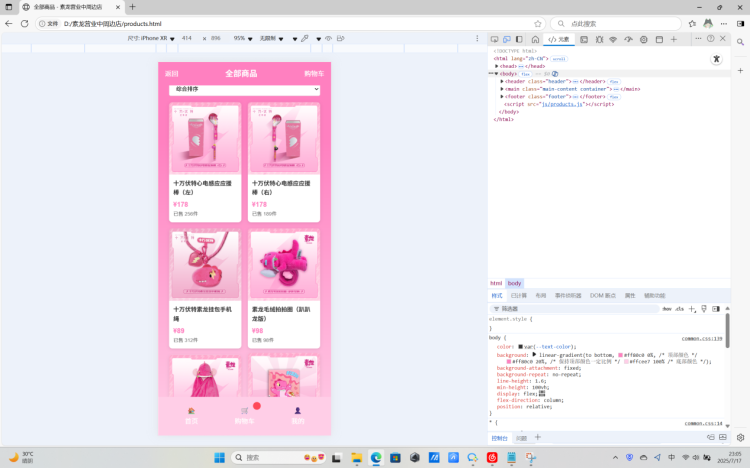Tap the 首页 footer navigation button
This screenshot has width=750, height=468.
pyautogui.click(x=191, y=416)
